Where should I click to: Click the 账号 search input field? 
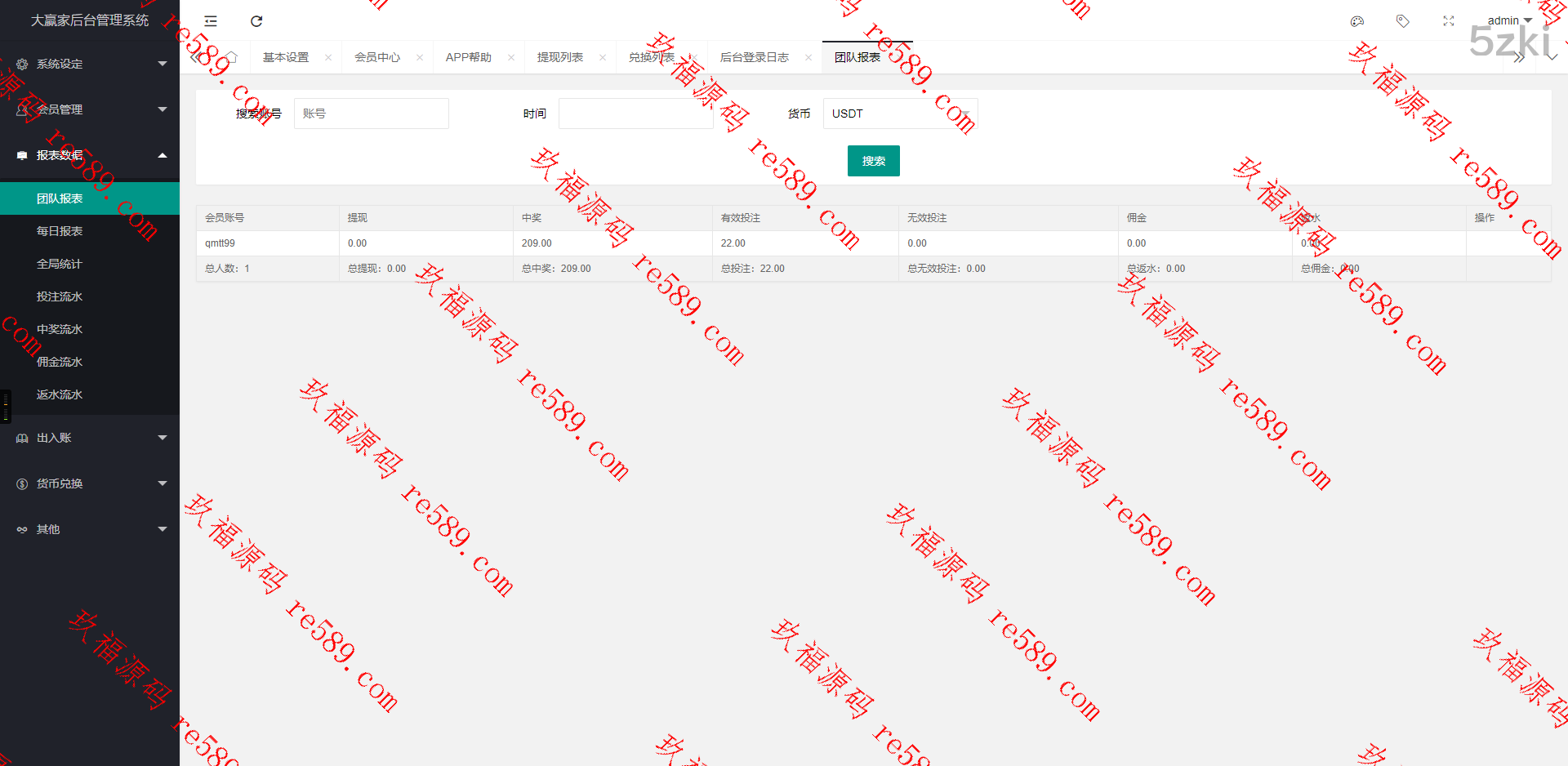371,114
